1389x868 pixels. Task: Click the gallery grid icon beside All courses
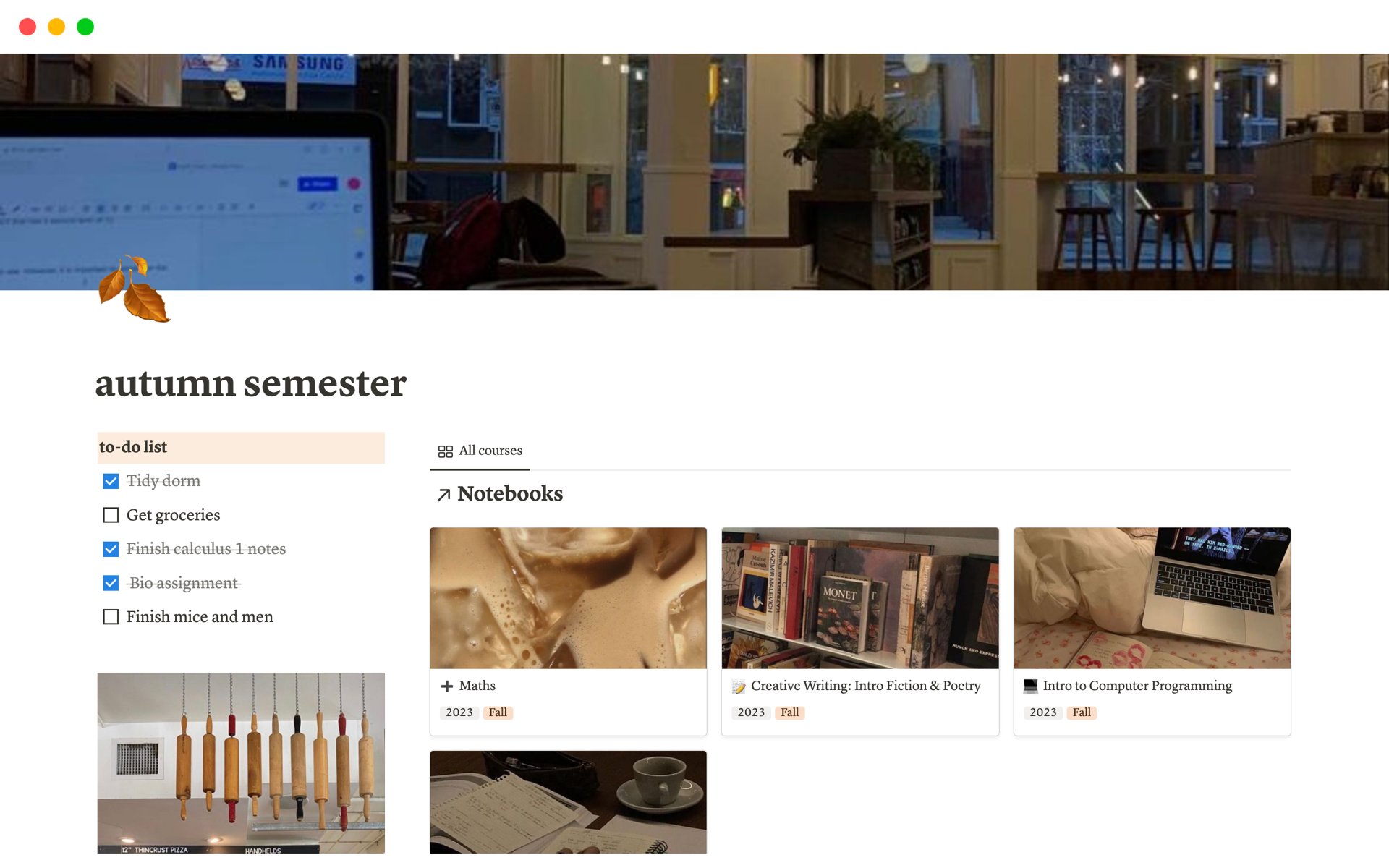[446, 451]
